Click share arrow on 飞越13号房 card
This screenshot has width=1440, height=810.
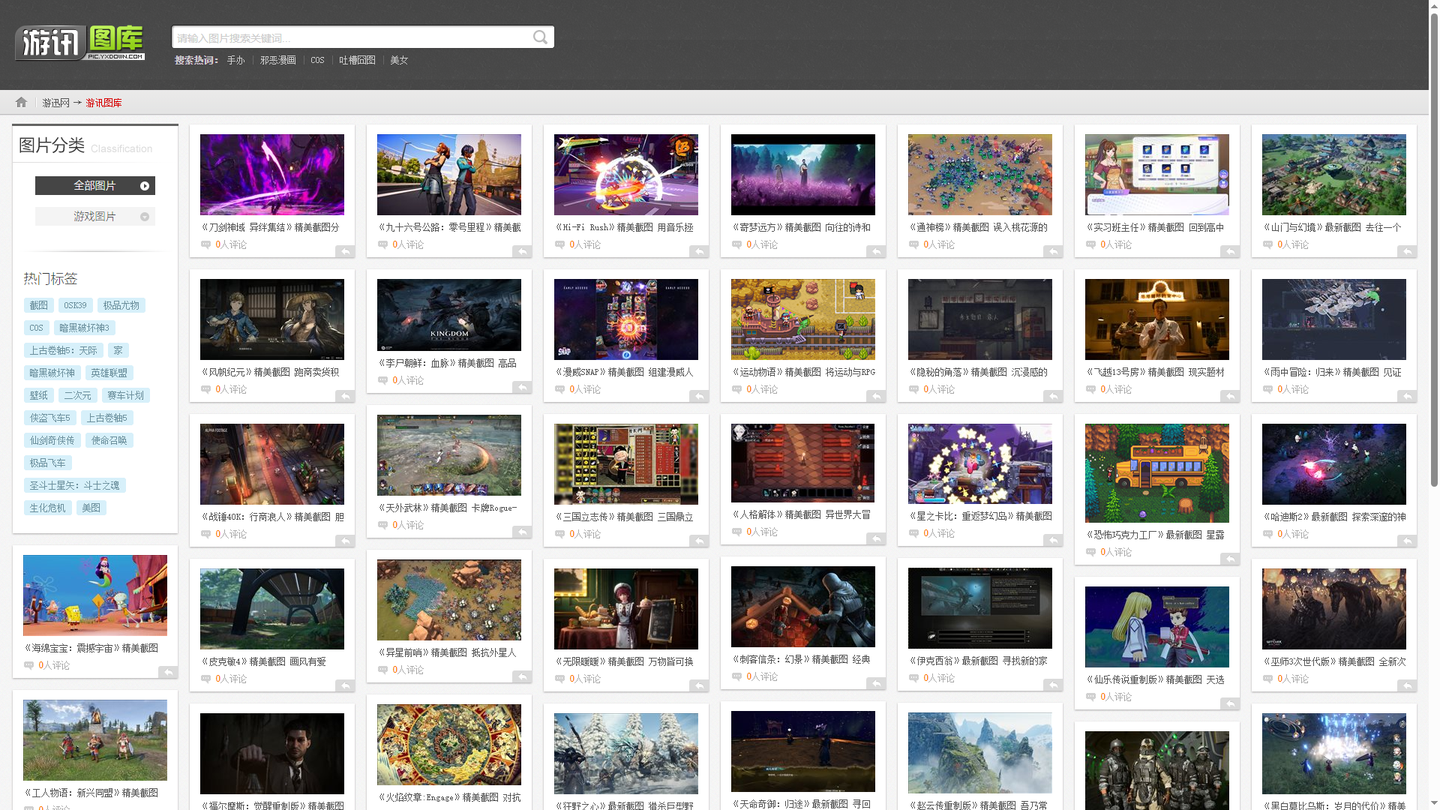pyautogui.click(x=1230, y=397)
